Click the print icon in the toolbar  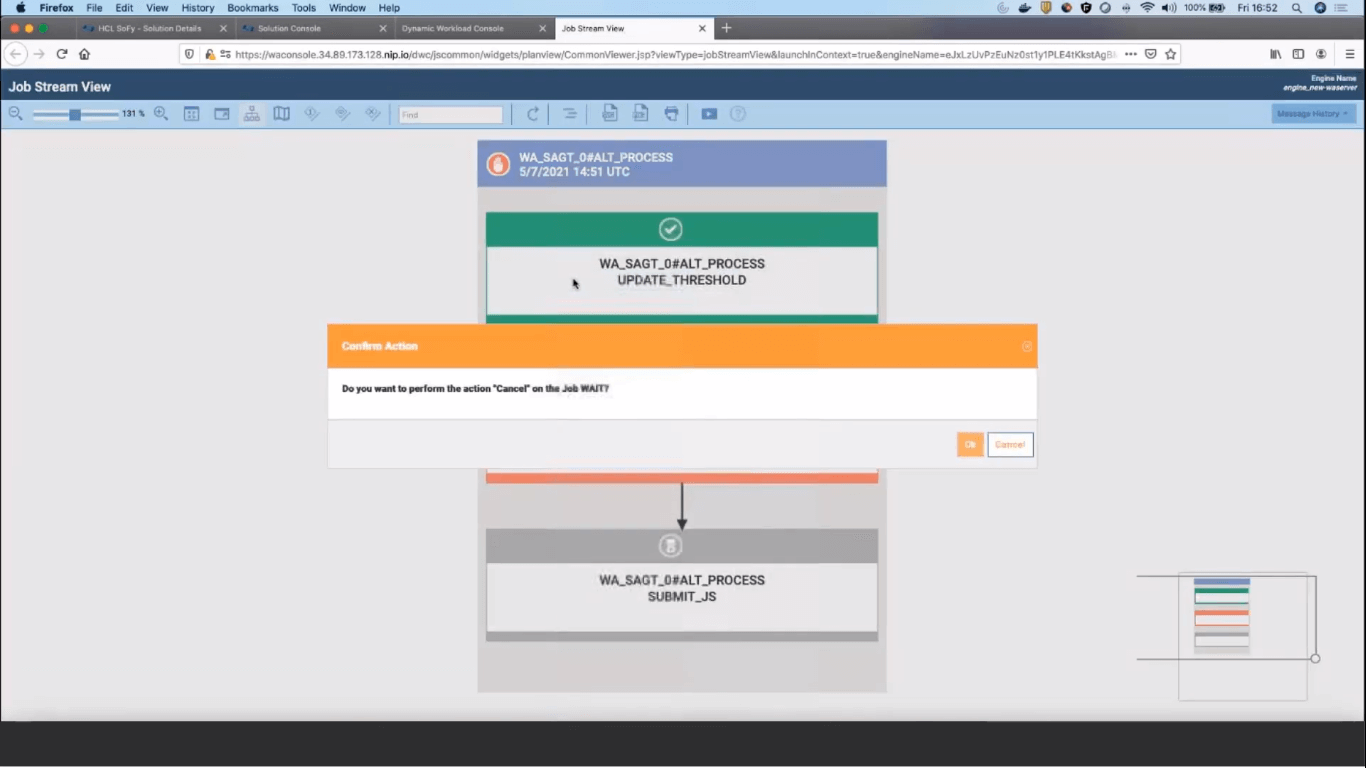pos(671,113)
